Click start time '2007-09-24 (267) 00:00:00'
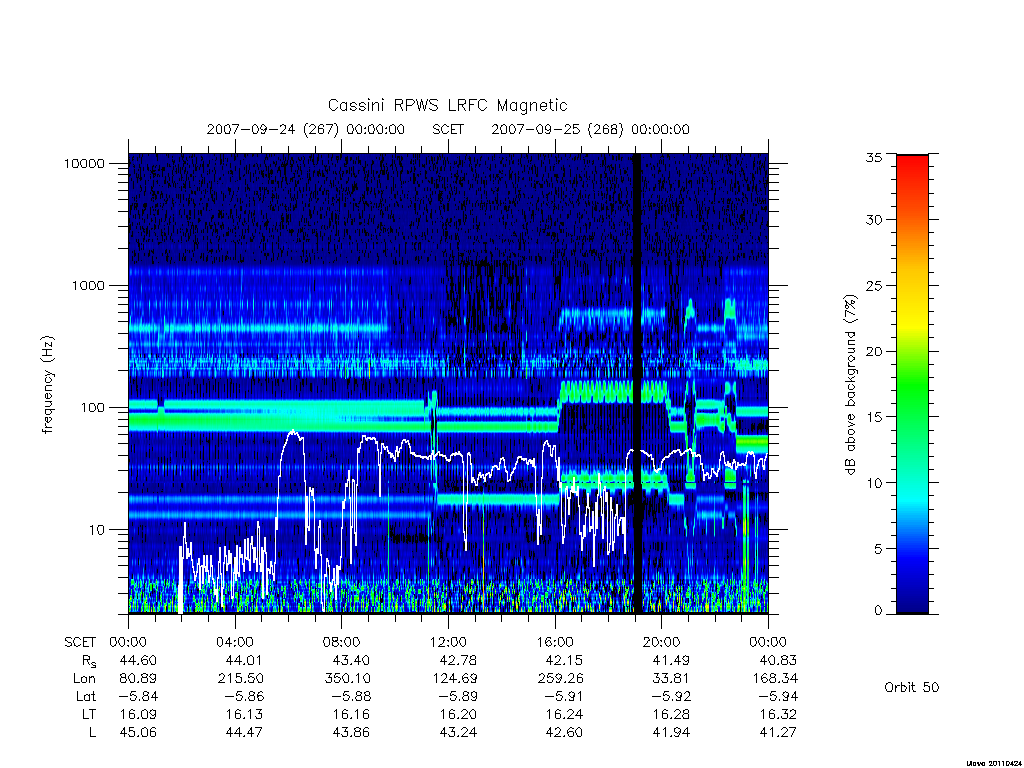The height and width of the screenshot is (768, 1024). pyautogui.click(x=306, y=129)
